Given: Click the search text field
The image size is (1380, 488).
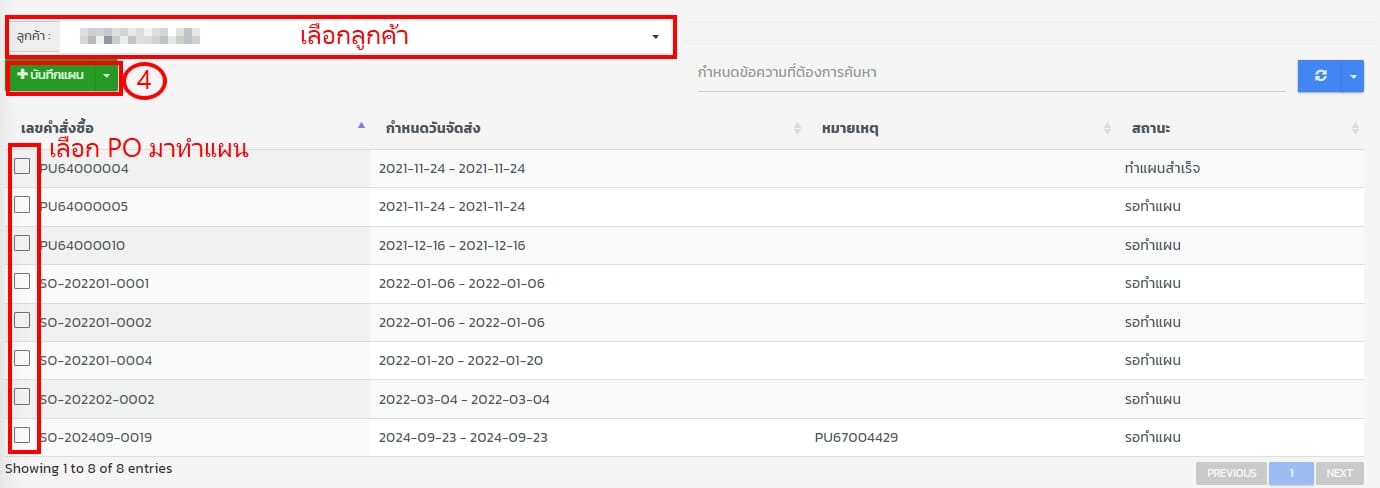Looking at the screenshot, I should (x=990, y=73).
